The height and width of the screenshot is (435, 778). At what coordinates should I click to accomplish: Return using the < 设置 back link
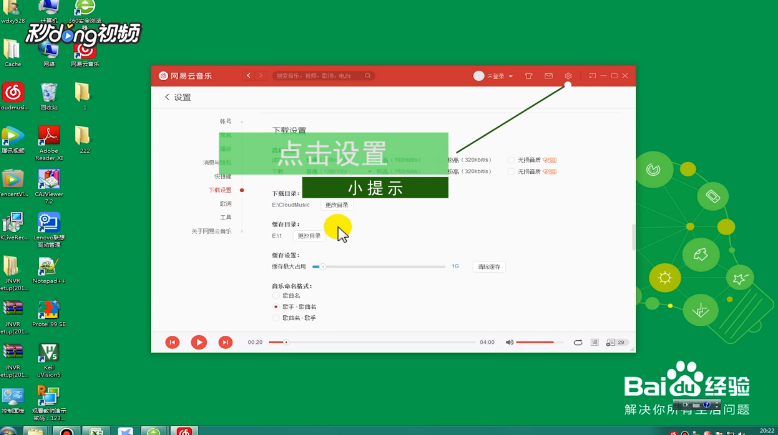[x=178, y=97]
